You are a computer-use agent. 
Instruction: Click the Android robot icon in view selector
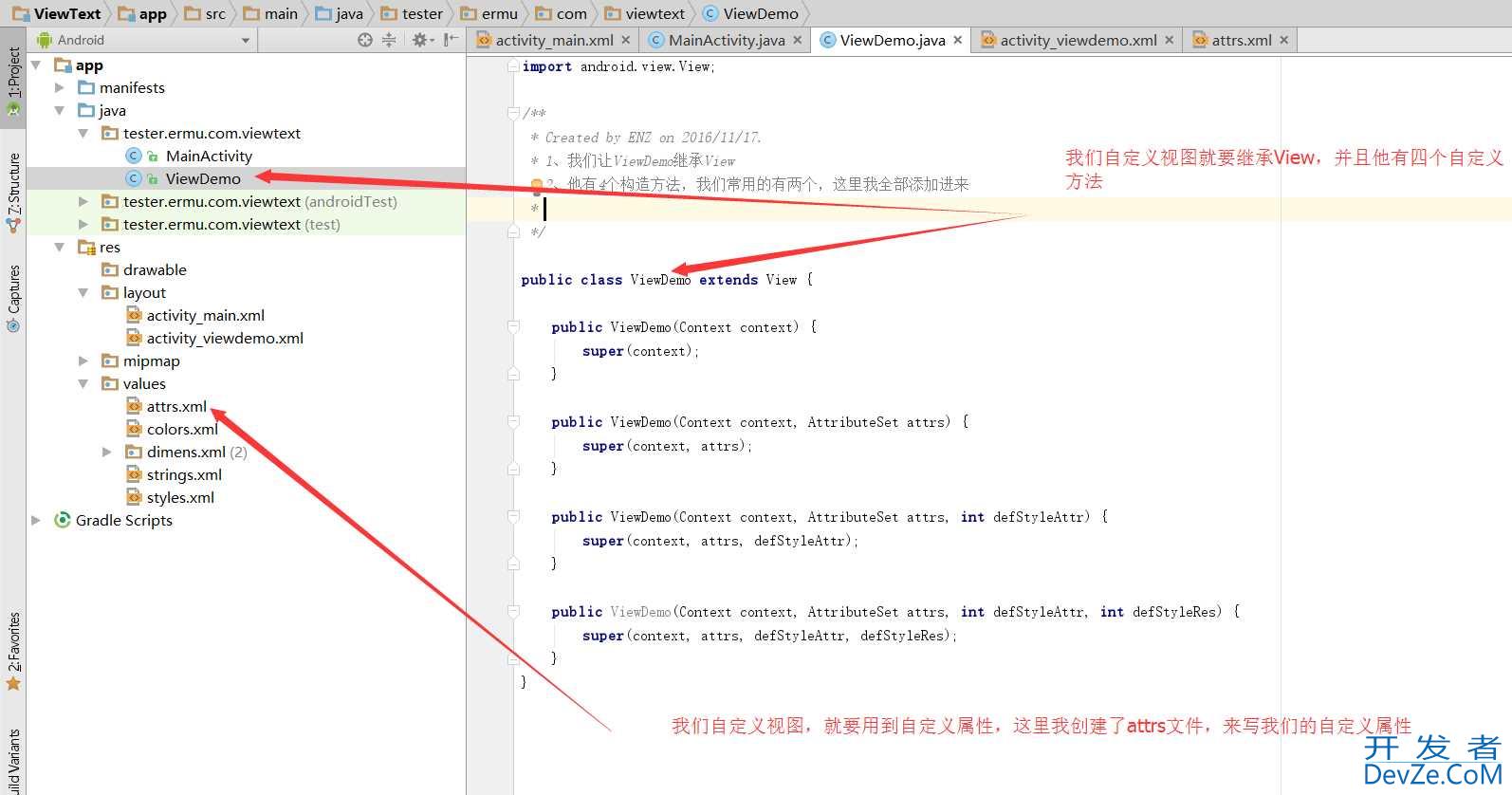coord(44,40)
